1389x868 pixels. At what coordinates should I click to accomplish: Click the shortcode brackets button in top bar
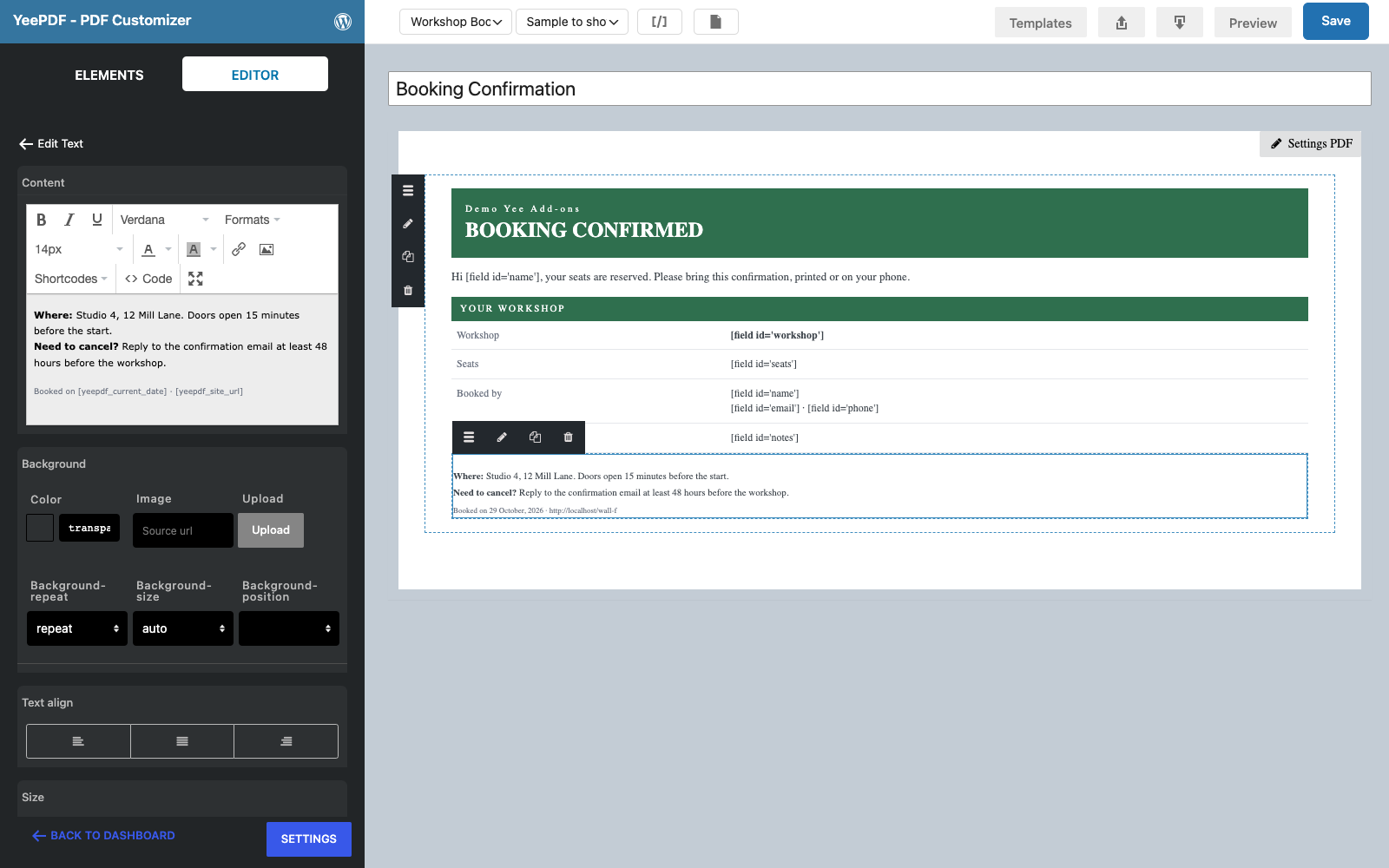[x=660, y=22]
